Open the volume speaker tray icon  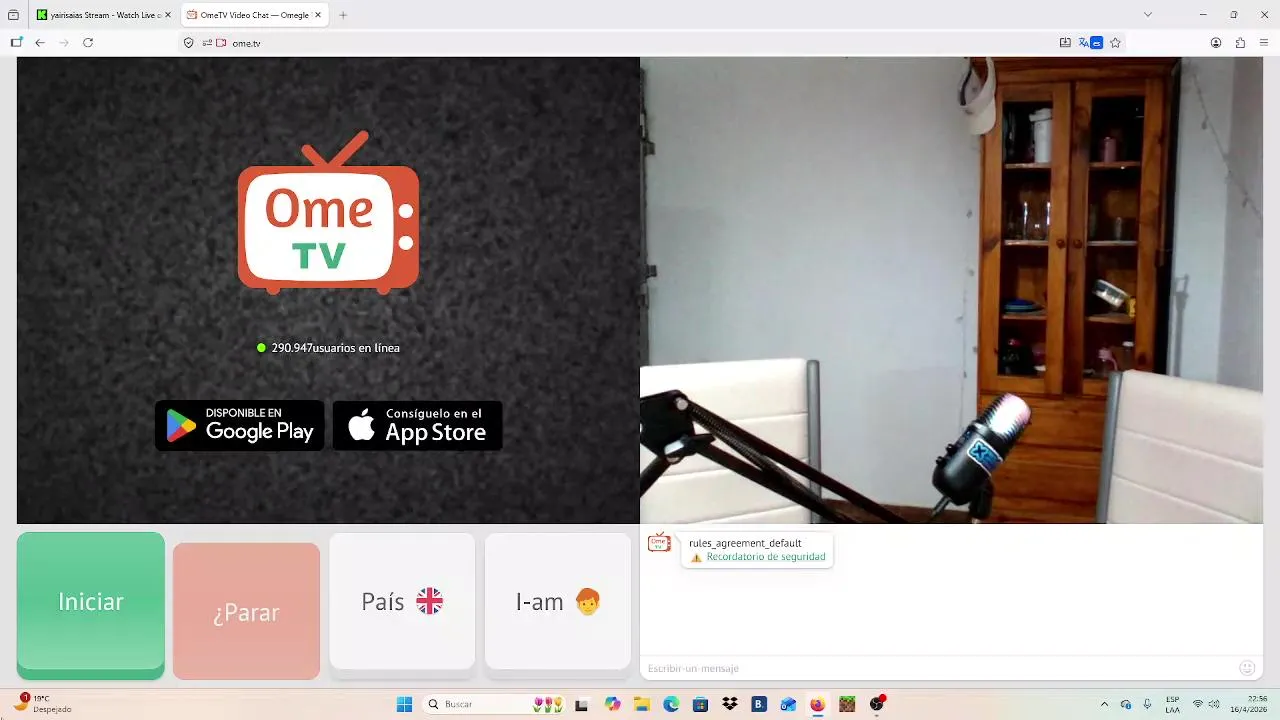coord(1215,704)
